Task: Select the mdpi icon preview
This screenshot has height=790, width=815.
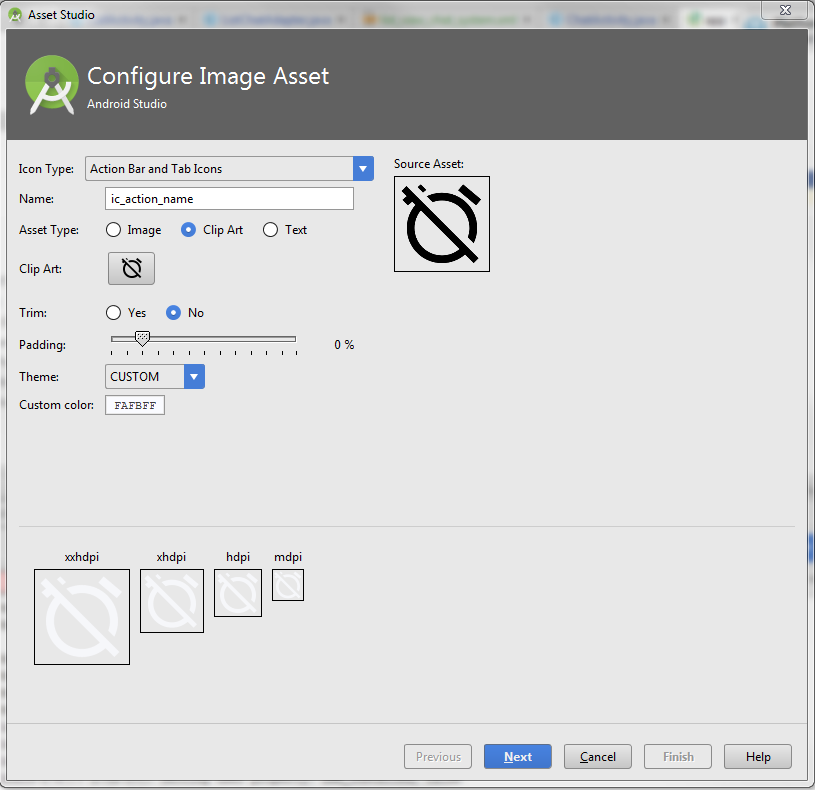Action: (x=287, y=584)
